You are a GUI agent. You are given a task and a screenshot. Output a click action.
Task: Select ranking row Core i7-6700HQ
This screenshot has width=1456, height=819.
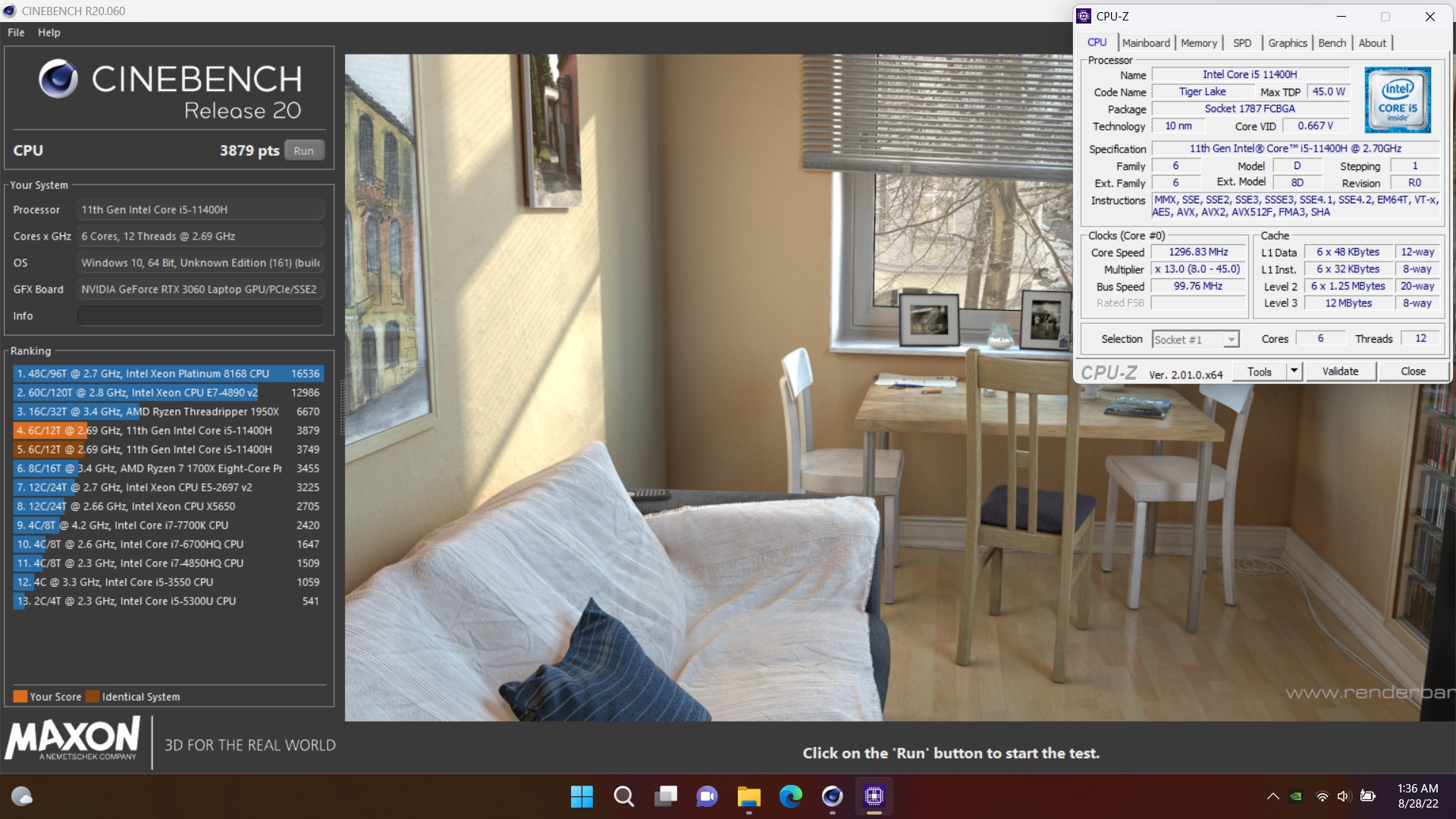[168, 544]
